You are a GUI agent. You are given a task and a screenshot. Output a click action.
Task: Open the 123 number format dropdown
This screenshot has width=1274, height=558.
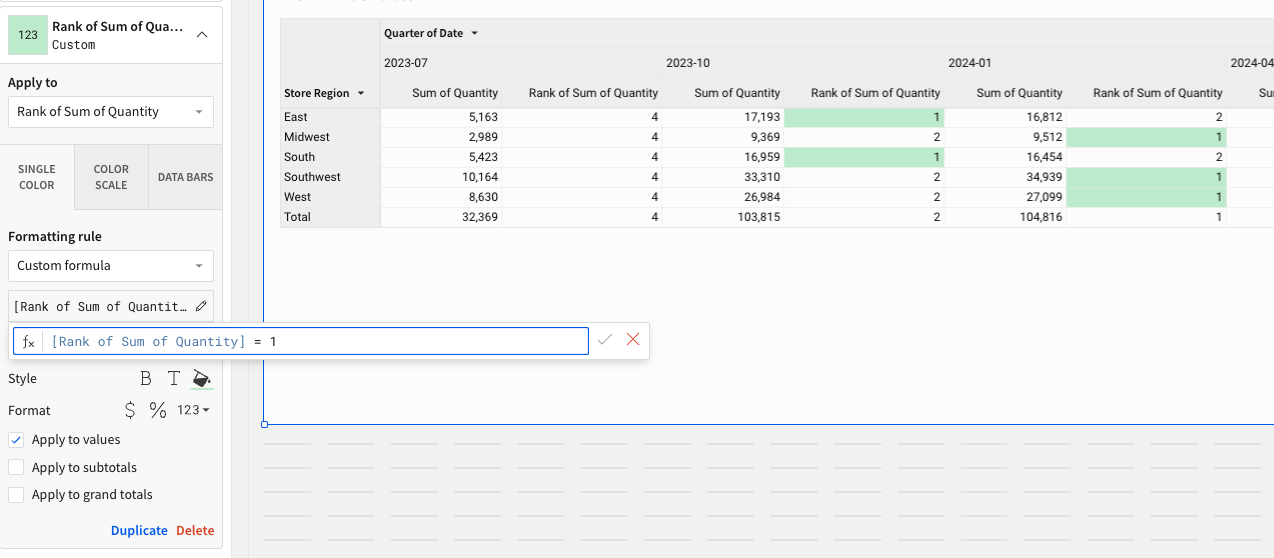[x=193, y=410]
